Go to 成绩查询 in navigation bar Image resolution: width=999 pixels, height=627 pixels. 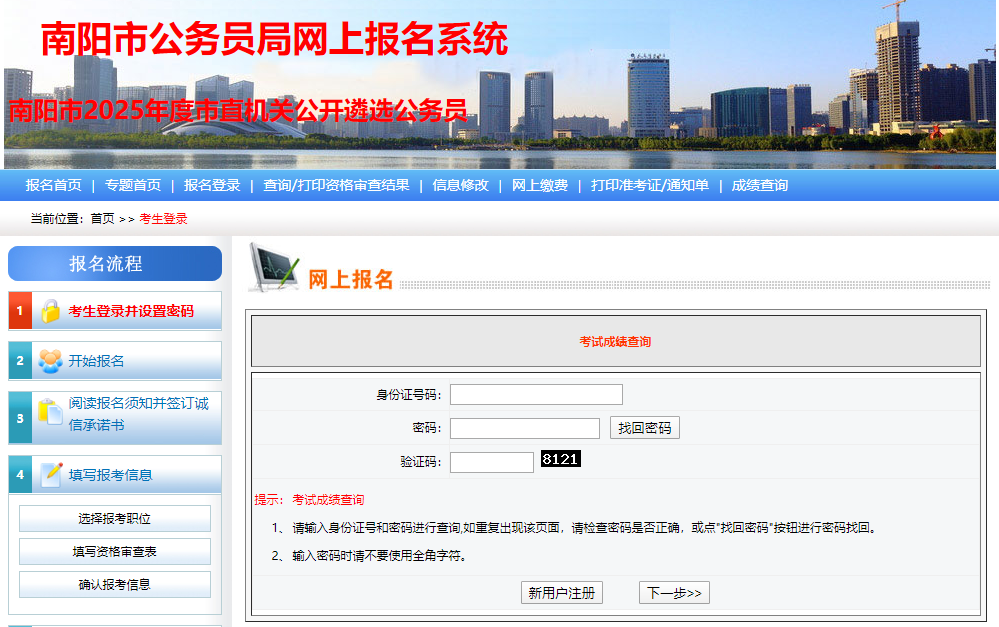click(x=760, y=185)
